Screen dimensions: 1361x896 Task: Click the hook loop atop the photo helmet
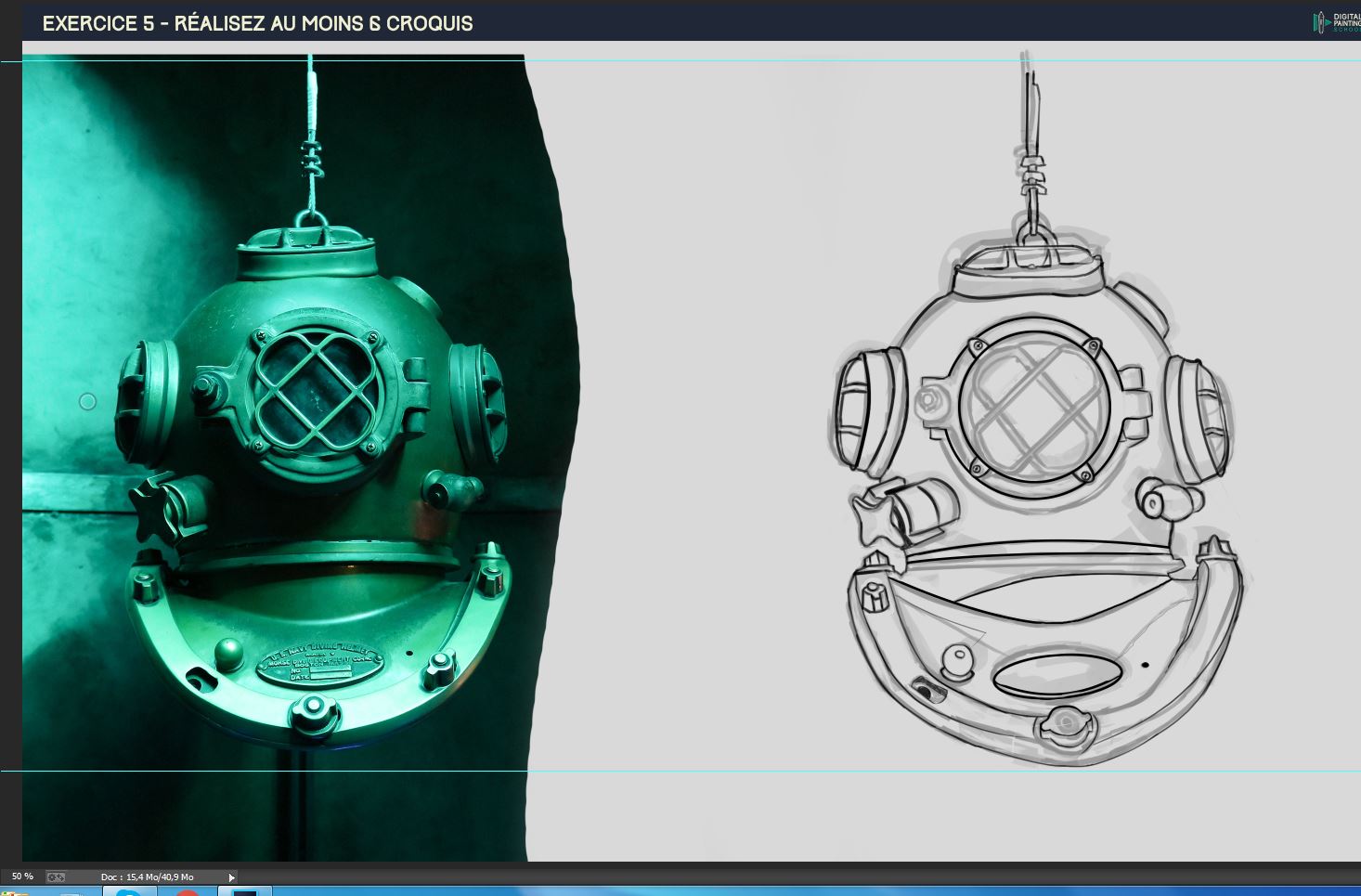click(310, 222)
